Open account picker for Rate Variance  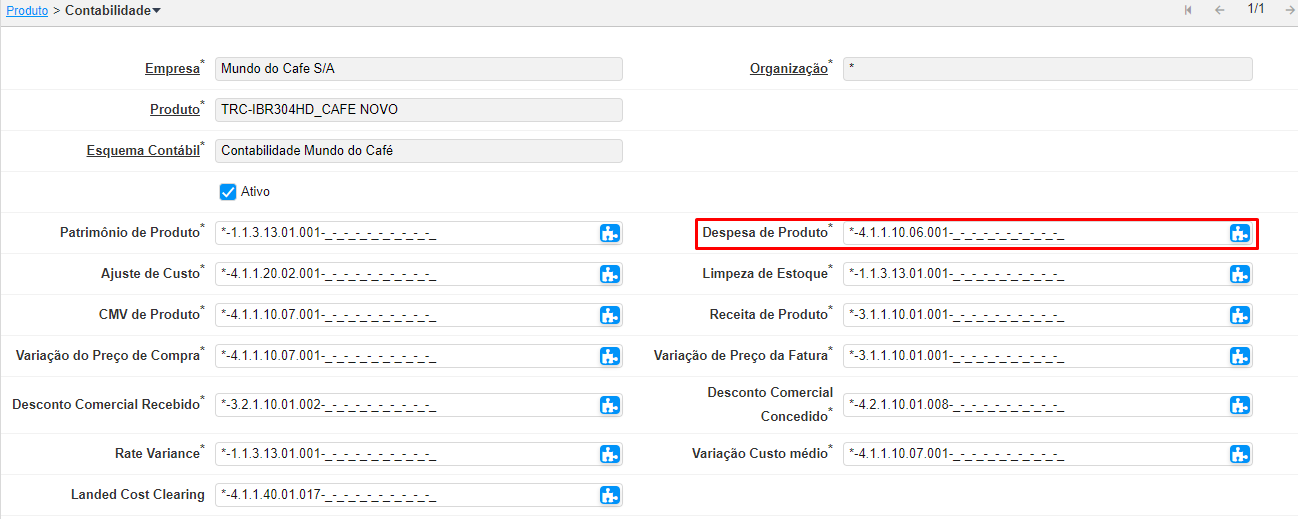610,454
